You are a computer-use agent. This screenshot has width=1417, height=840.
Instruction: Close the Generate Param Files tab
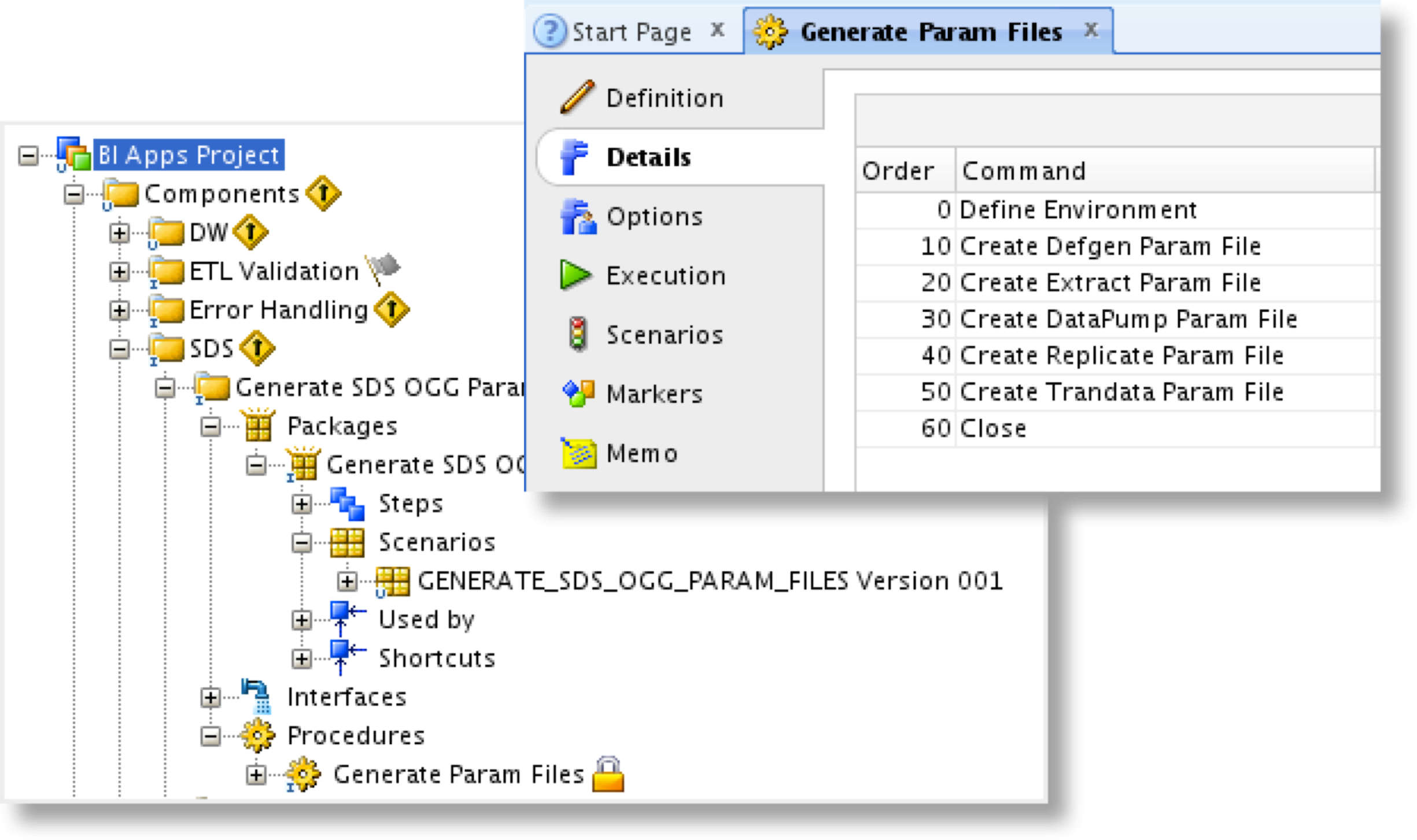pyautogui.click(x=1091, y=29)
